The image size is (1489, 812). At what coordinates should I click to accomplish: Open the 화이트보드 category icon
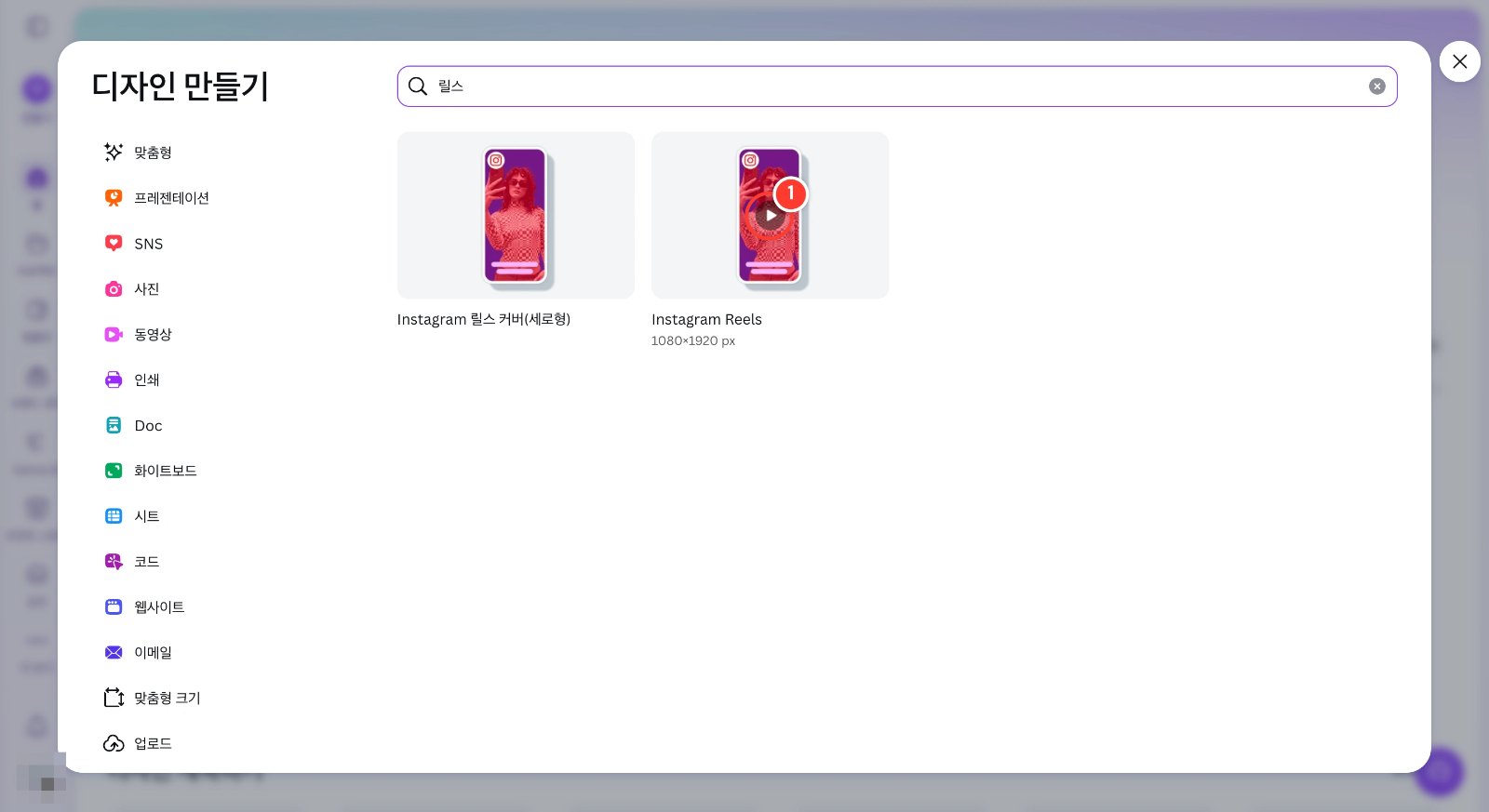coord(114,471)
